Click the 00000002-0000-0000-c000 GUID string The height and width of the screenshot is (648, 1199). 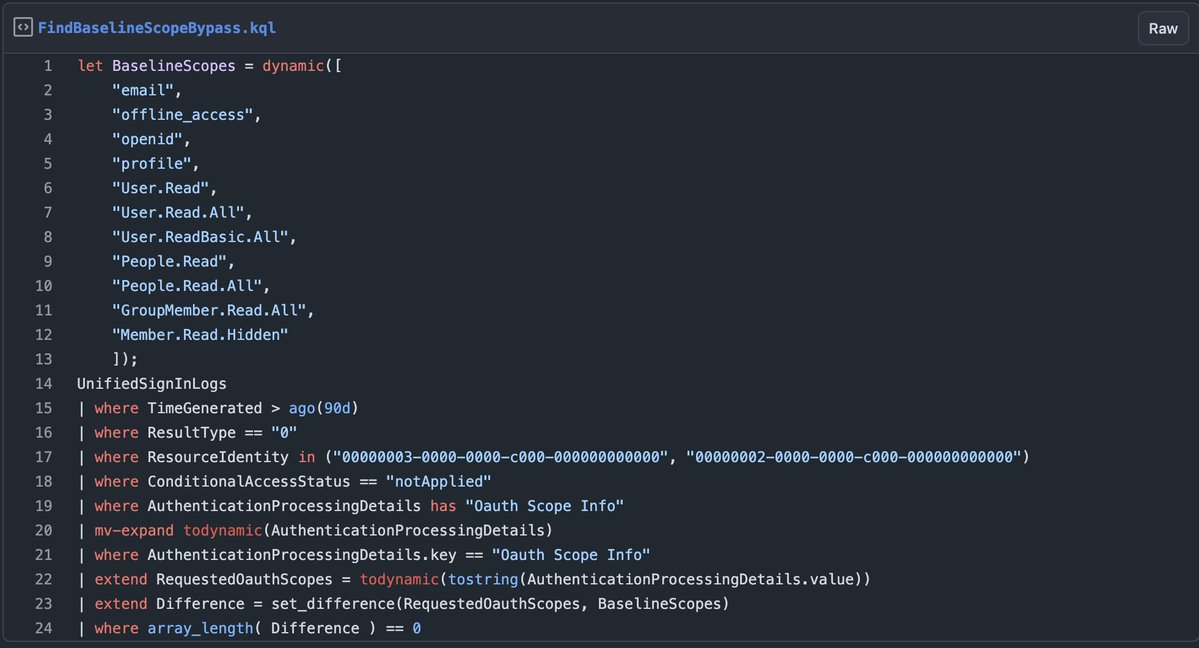pyautogui.click(x=853, y=458)
